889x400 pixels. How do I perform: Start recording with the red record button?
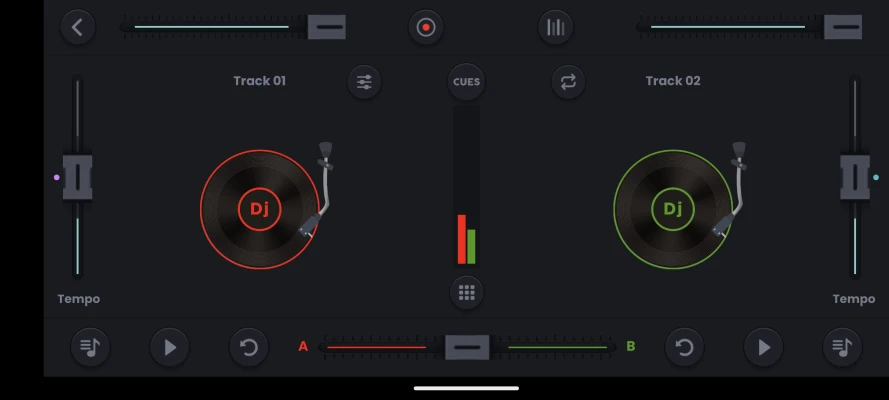[426, 27]
